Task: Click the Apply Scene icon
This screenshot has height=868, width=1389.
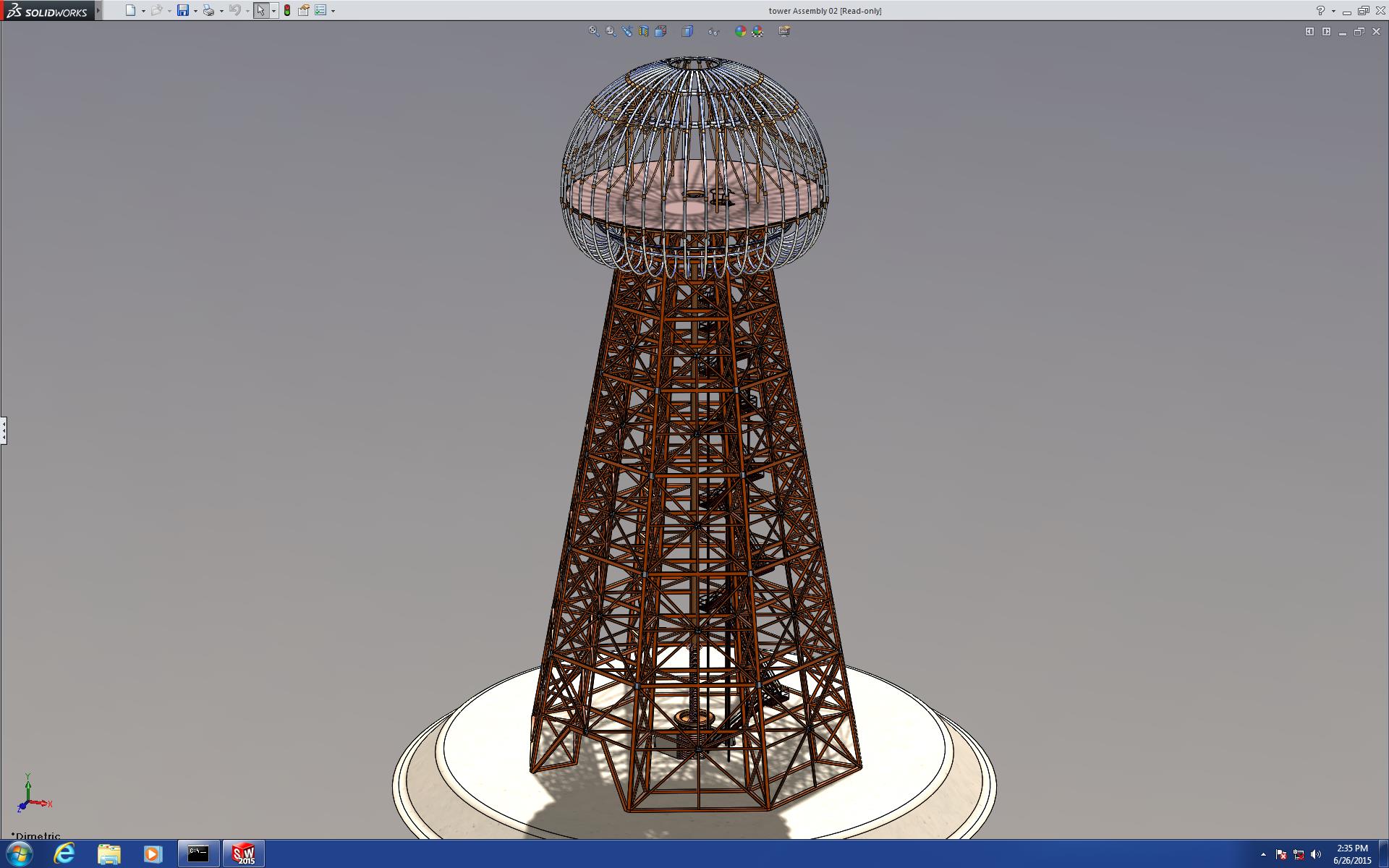Action: click(x=757, y=31)
